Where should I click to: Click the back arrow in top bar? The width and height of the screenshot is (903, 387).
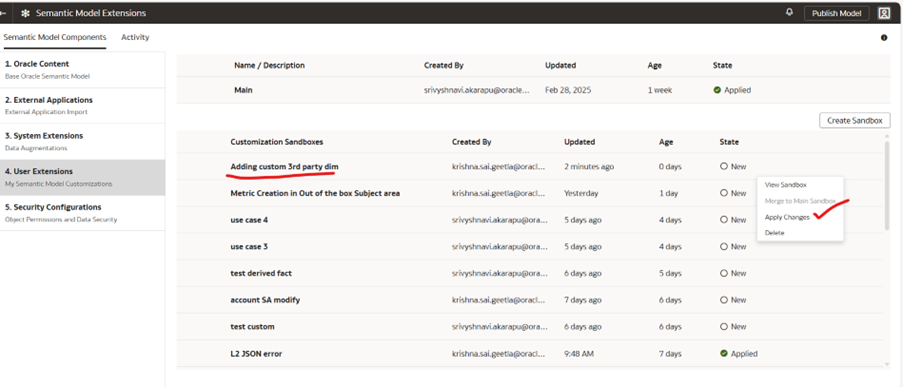pos(3,13)
